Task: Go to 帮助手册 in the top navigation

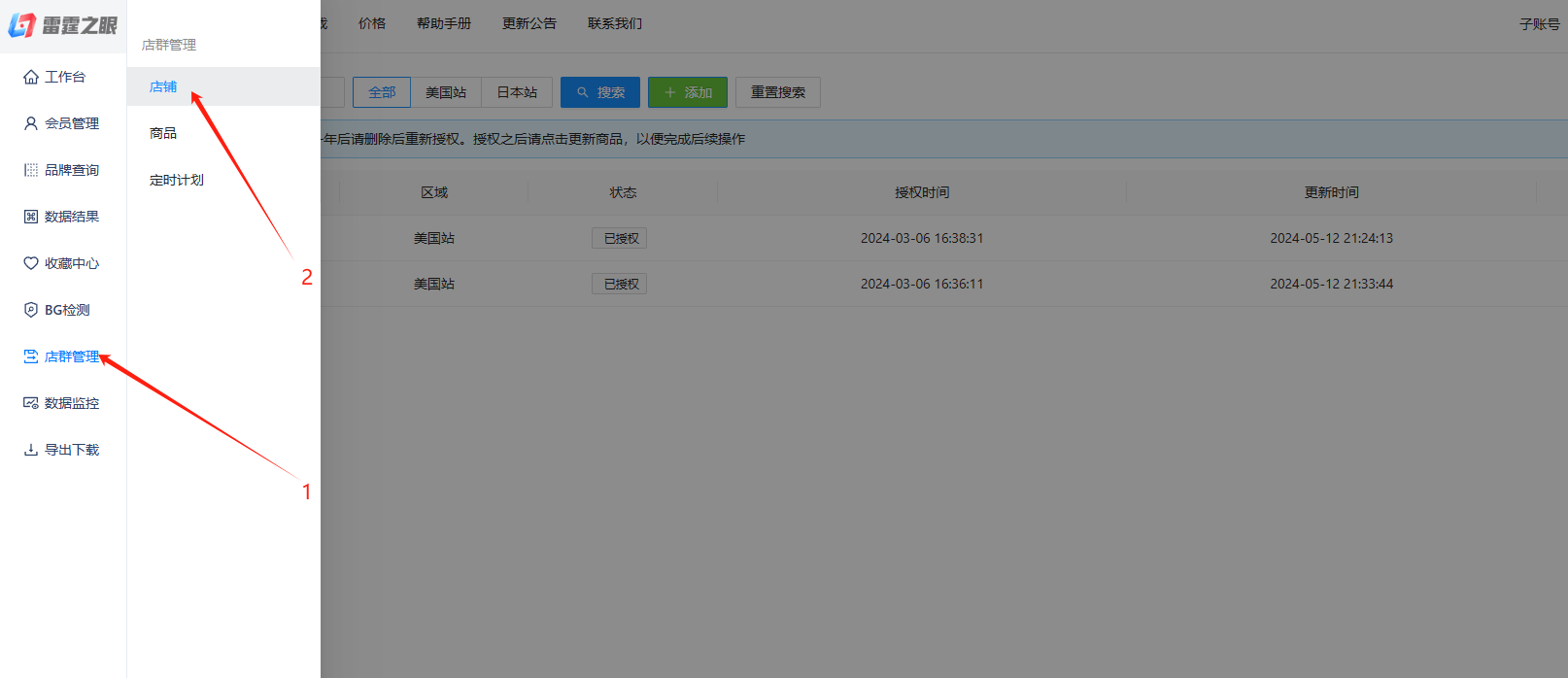Action: click(444, 23)
